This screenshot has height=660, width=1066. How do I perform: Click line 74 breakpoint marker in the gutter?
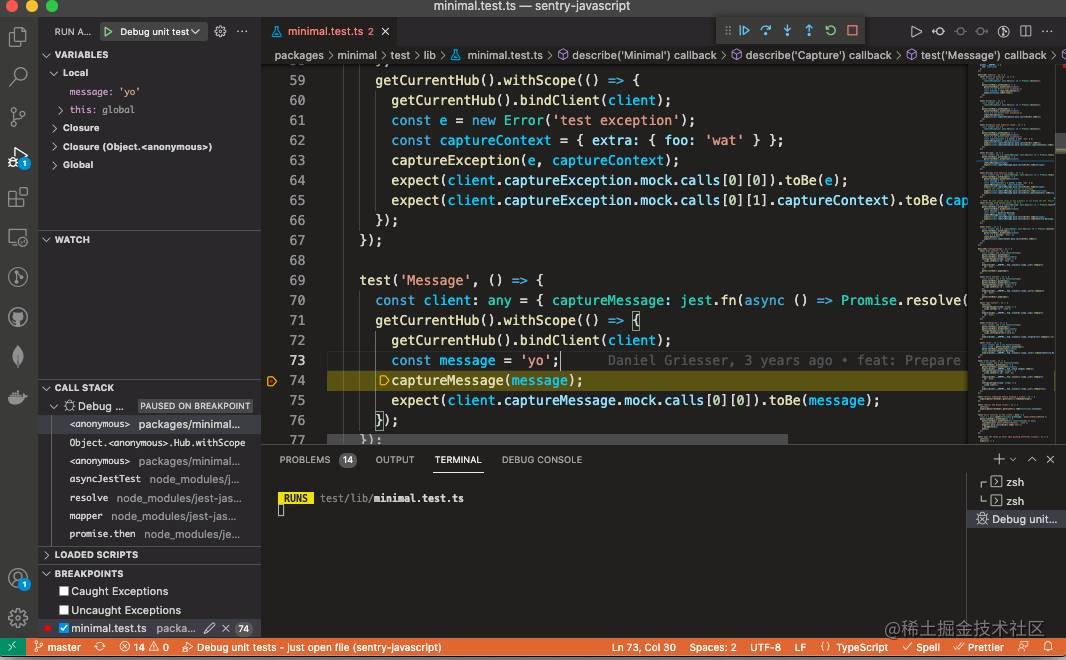coord(270,380)
